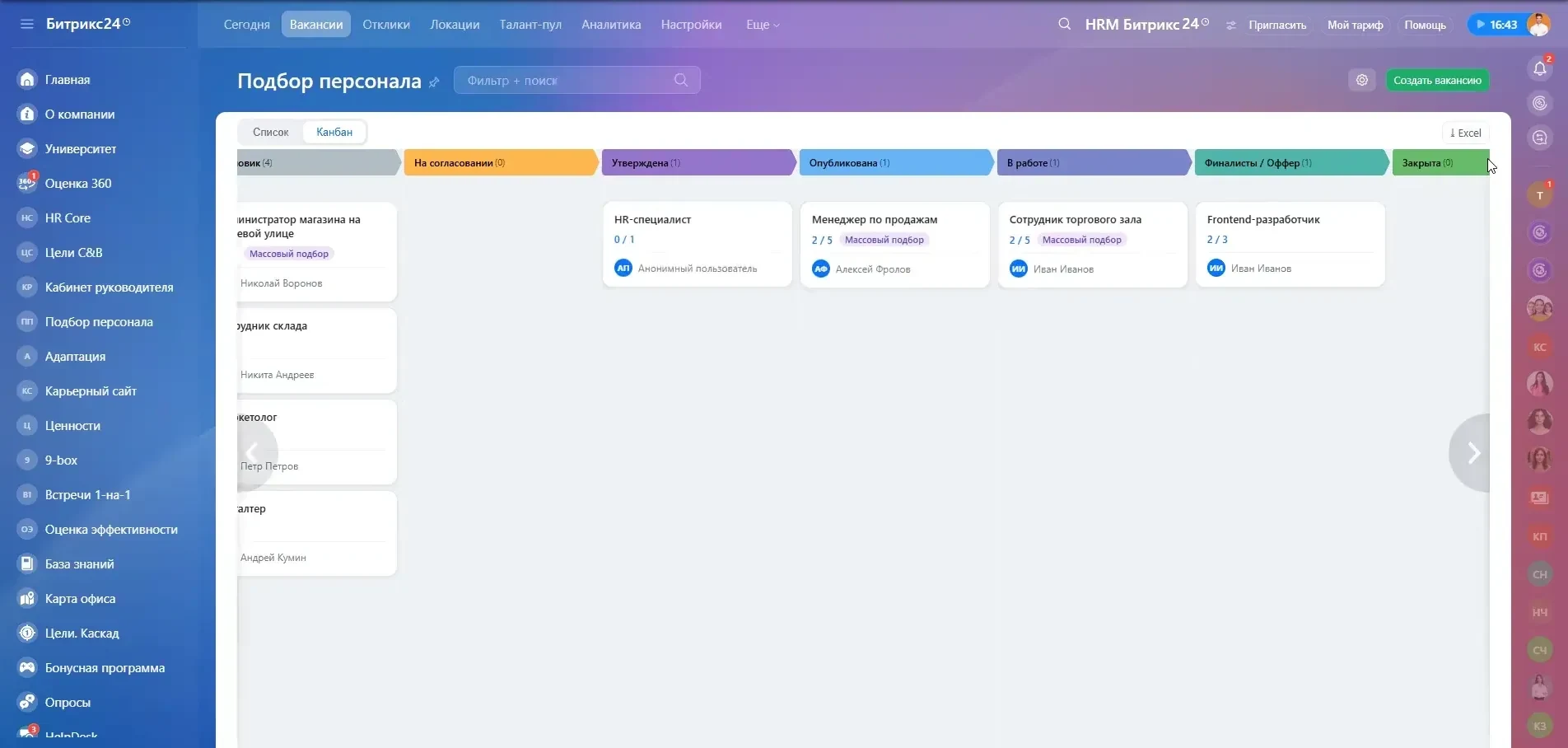This screenshot has height=748, width=1568.
Task: Click the magnifier inside the filter field
Action: [681, 80]
